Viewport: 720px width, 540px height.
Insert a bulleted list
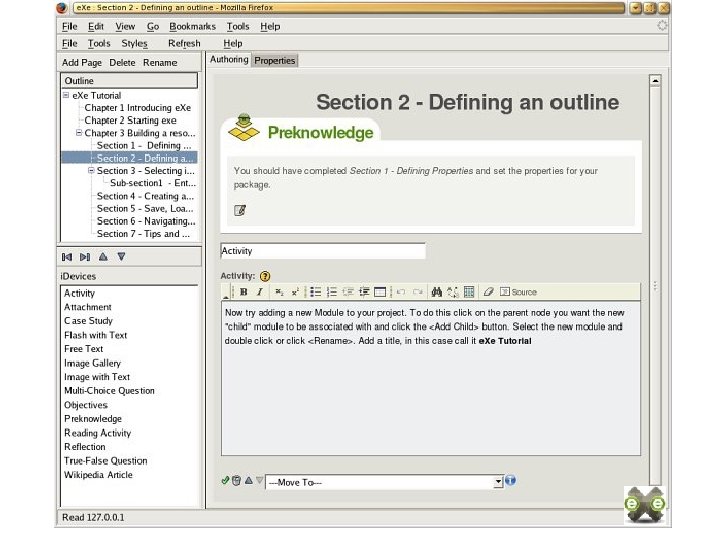point(315,292)
